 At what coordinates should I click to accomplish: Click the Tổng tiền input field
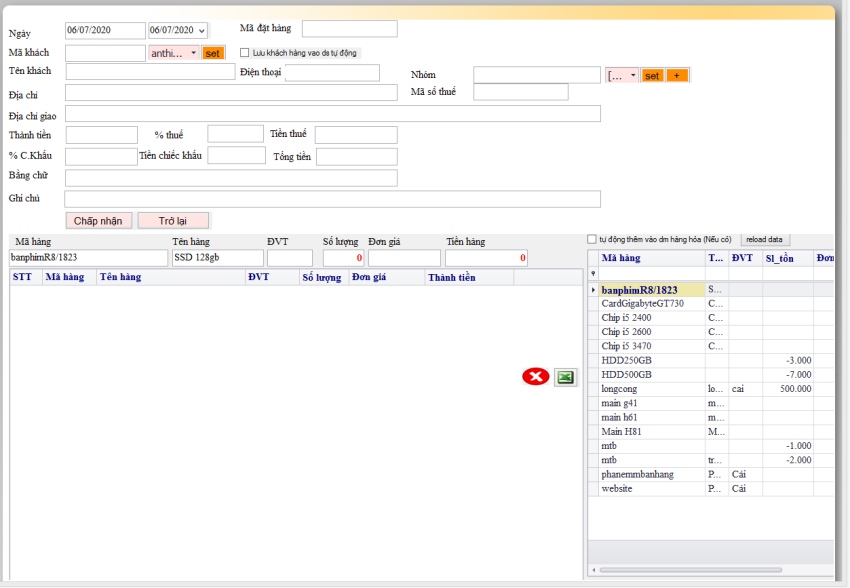357,157
